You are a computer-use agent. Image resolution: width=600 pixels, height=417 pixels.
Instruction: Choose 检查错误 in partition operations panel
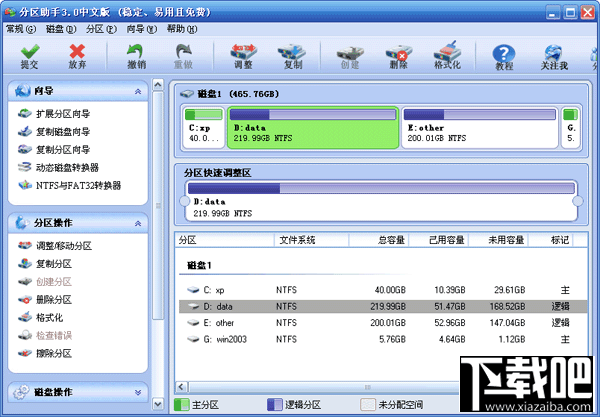45,336
